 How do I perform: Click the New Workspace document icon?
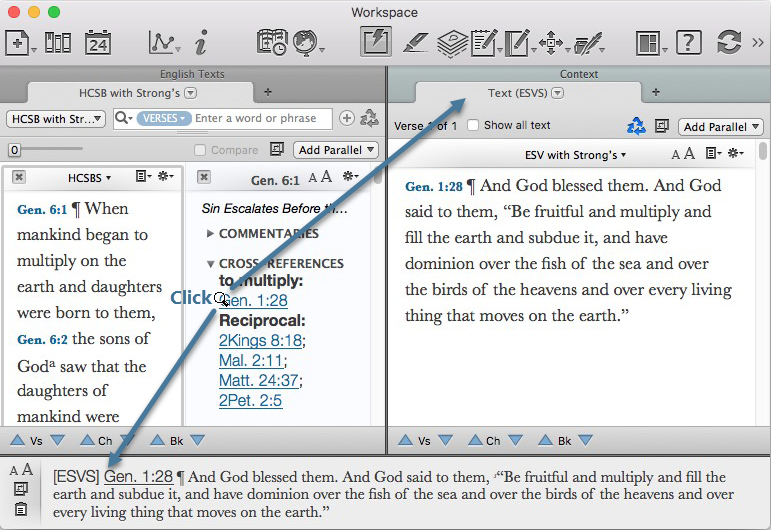(x=17, y=43)
